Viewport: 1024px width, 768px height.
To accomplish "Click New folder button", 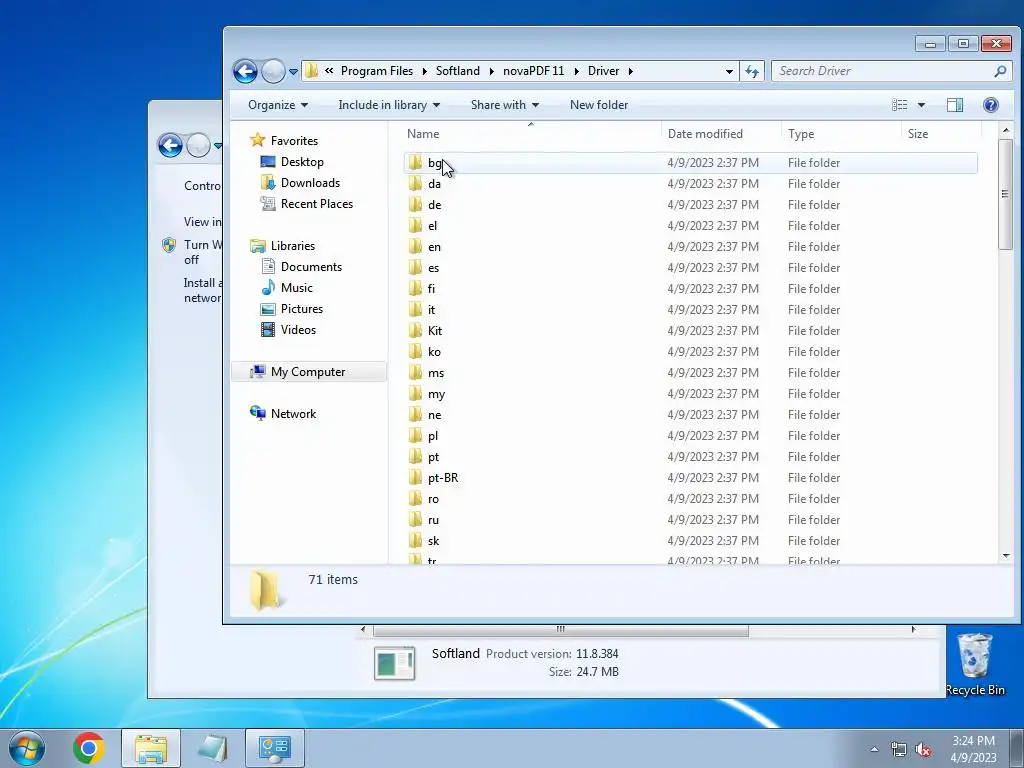I will pyautogui.click(x=599, y=105).
